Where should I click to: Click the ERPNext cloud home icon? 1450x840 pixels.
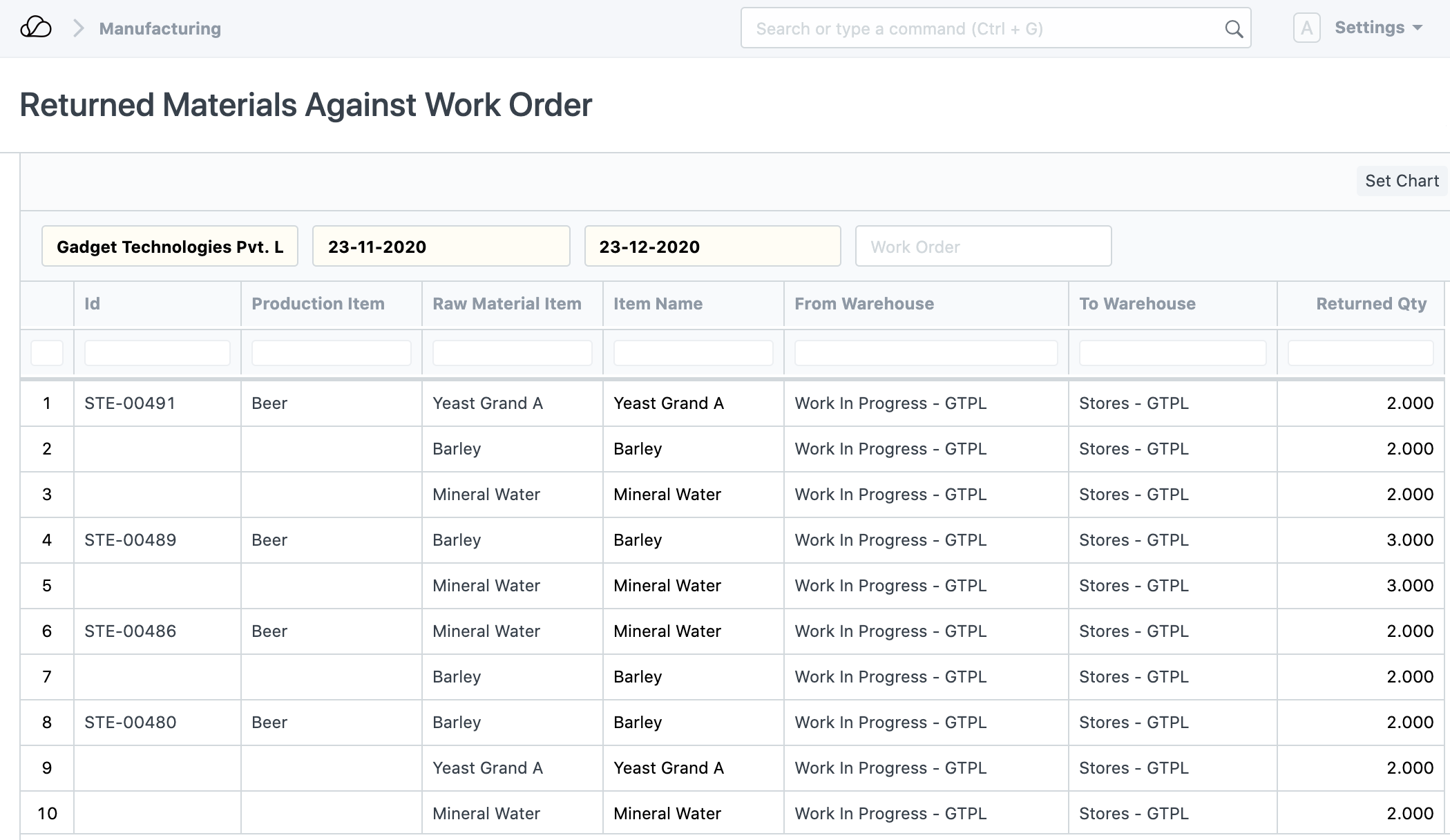pos(36,28)
